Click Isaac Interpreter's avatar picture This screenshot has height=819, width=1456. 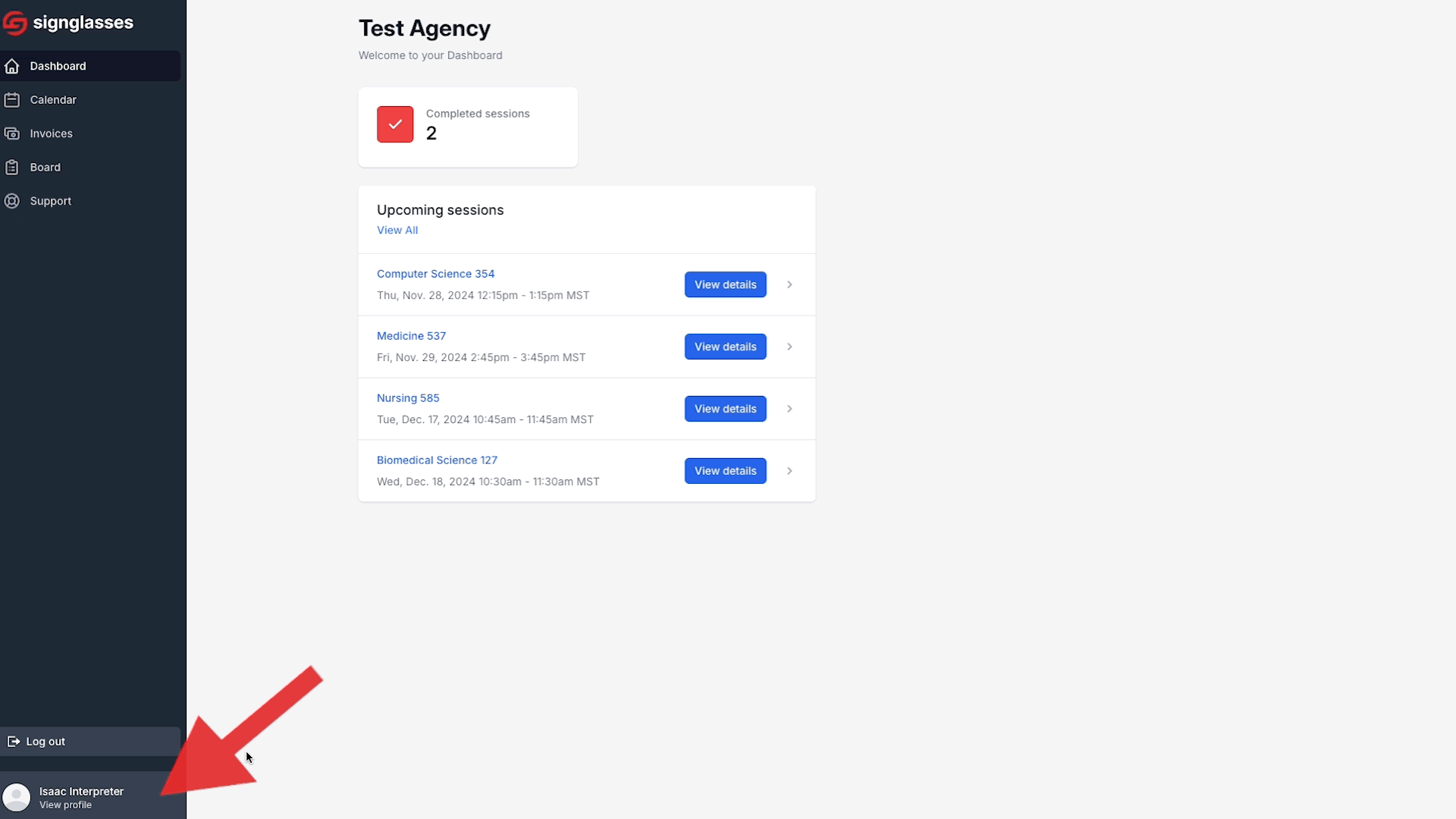point(17,797)
